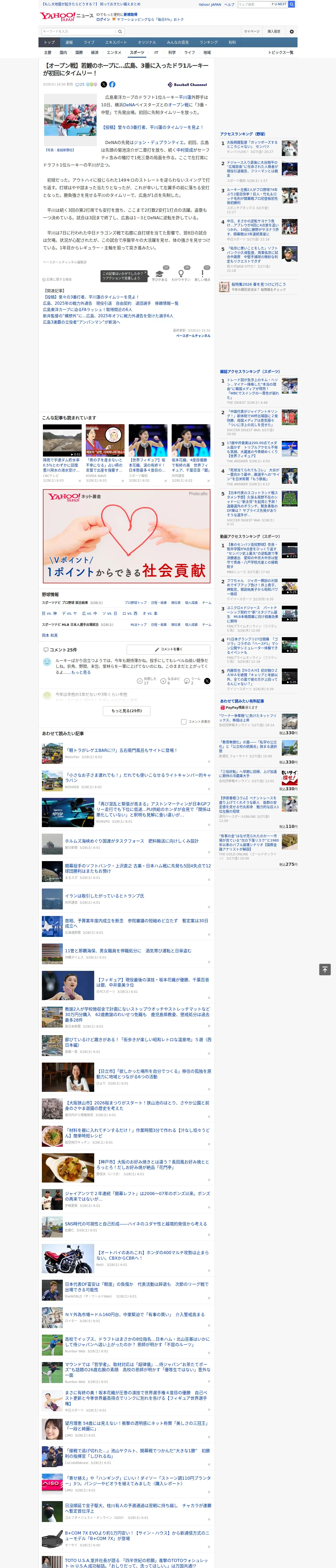The width and height of the screenshot is (336, 1568).
Task: Open the U-NEXT dropdown by web search
Action: point(279,4)
